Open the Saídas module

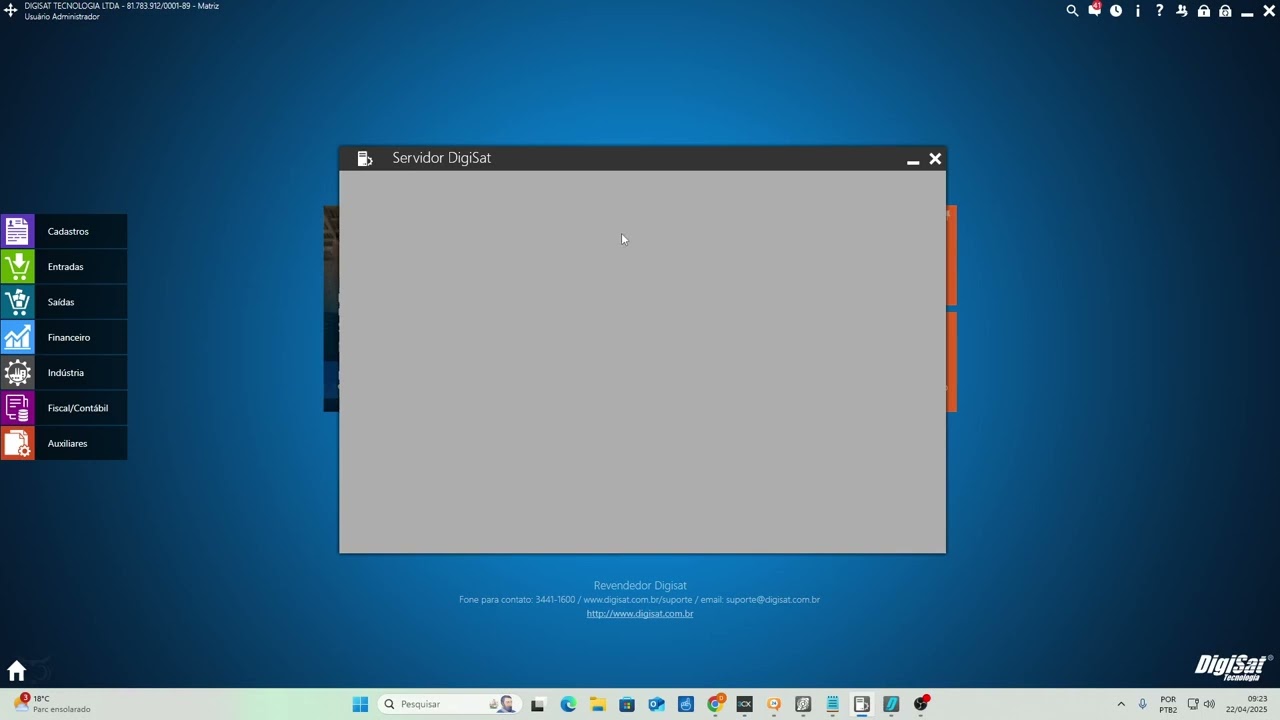click(x=64, y=302)
